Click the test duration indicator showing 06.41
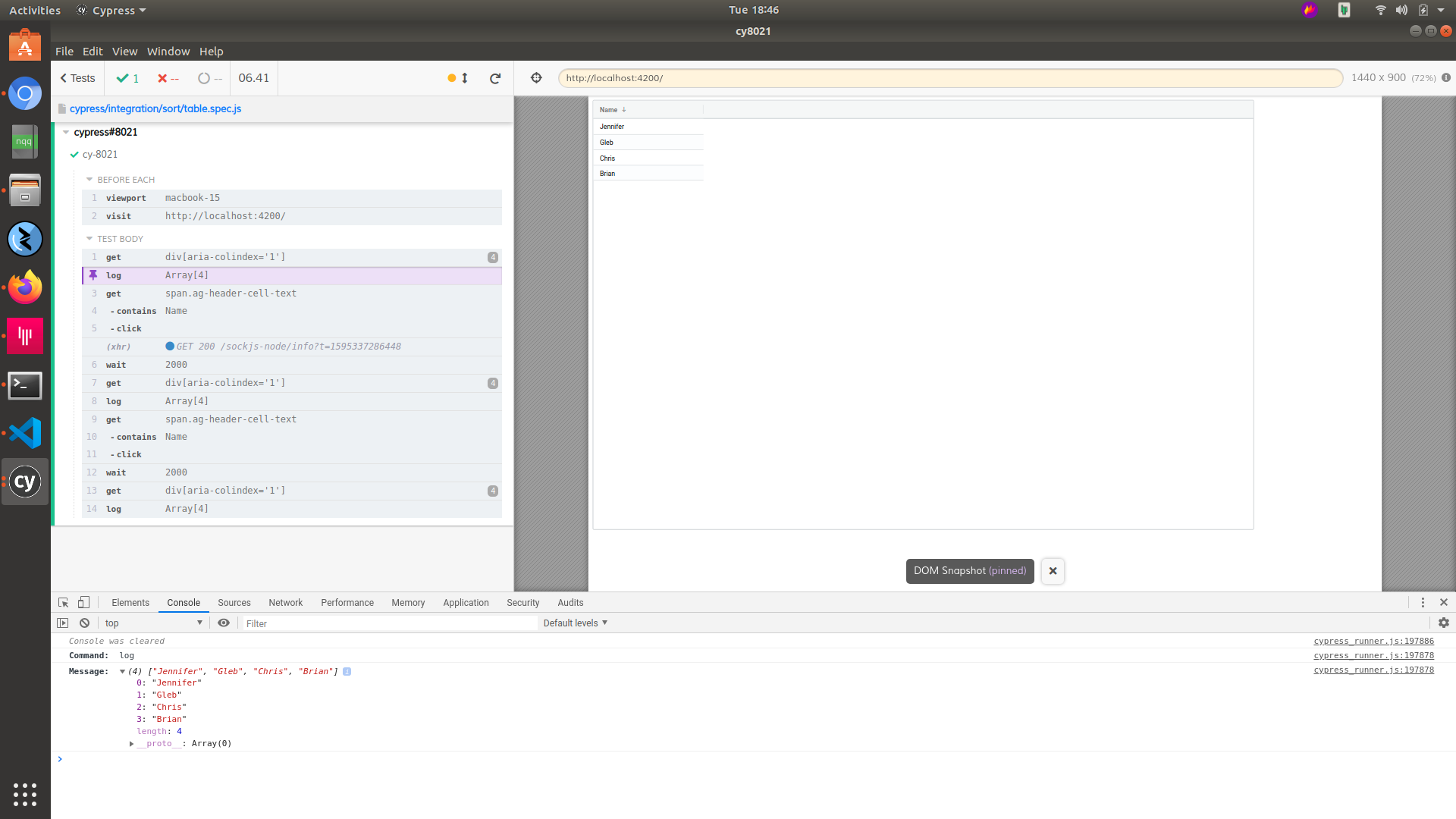This screenshot has width=1456, height=819. tap(253, 78)
